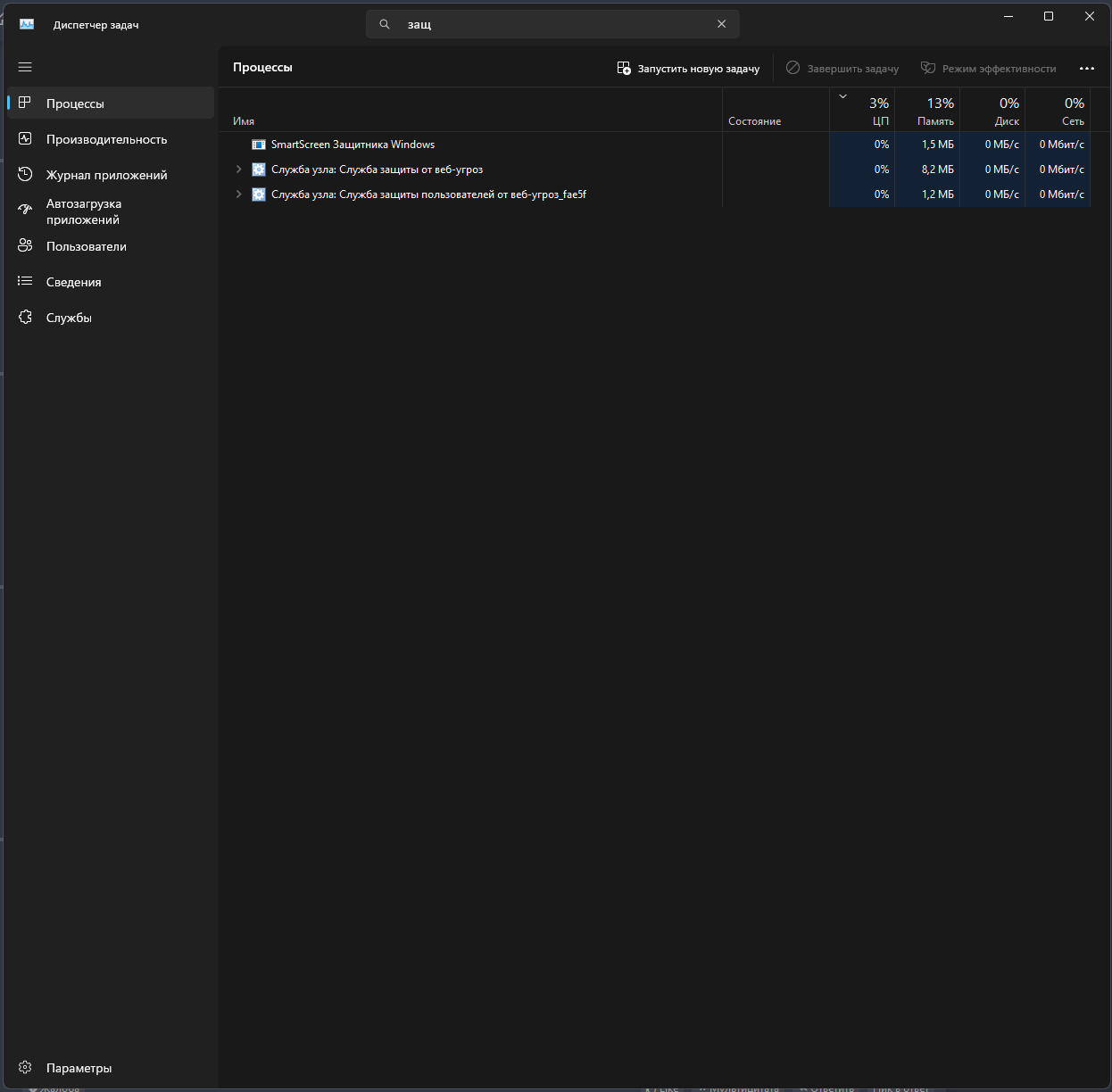Open the Службы page
Viewport: 1112px width, 1092px height.
[x=111, y=318]
